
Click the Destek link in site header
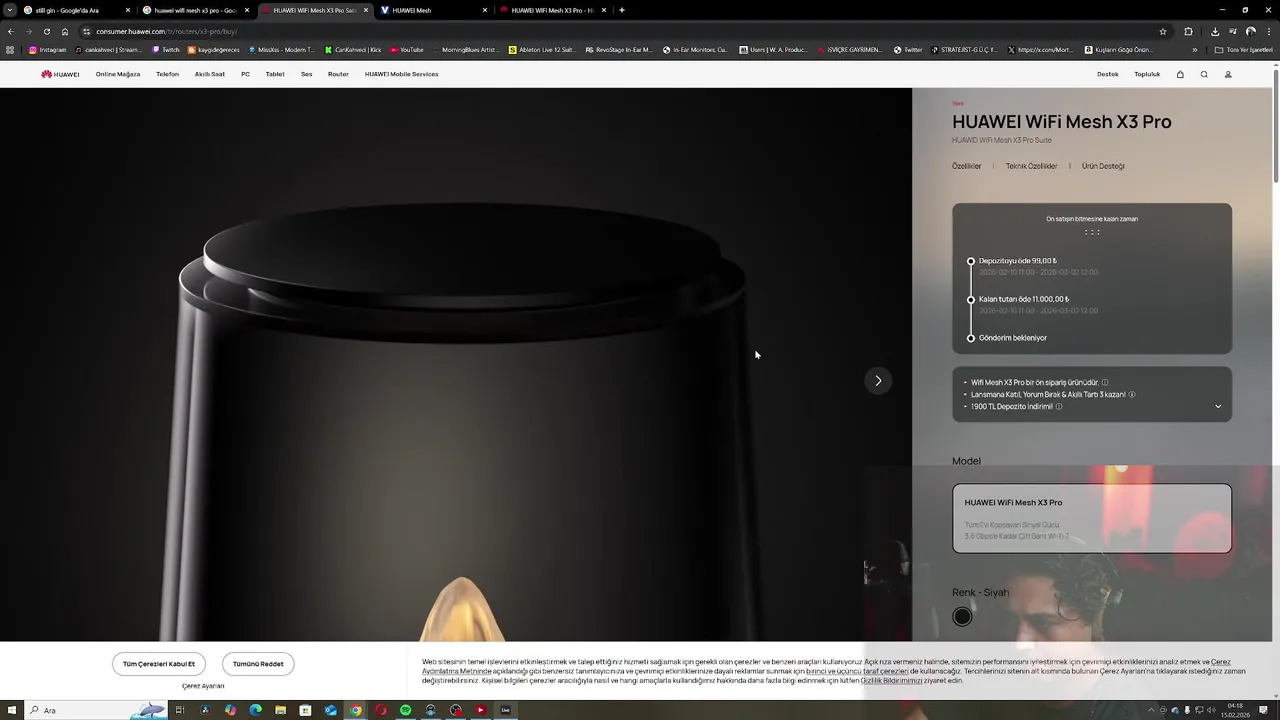[x=1108, y=74]
